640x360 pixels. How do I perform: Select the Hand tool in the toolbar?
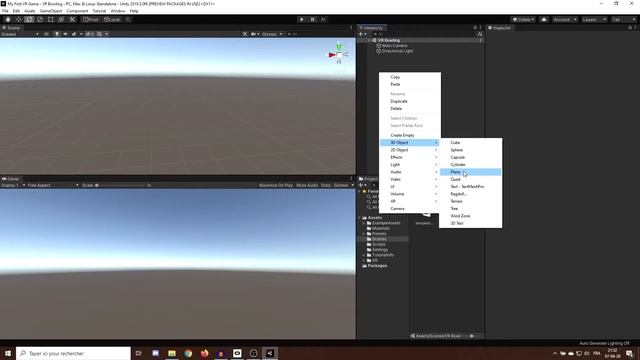coord(8,20)
